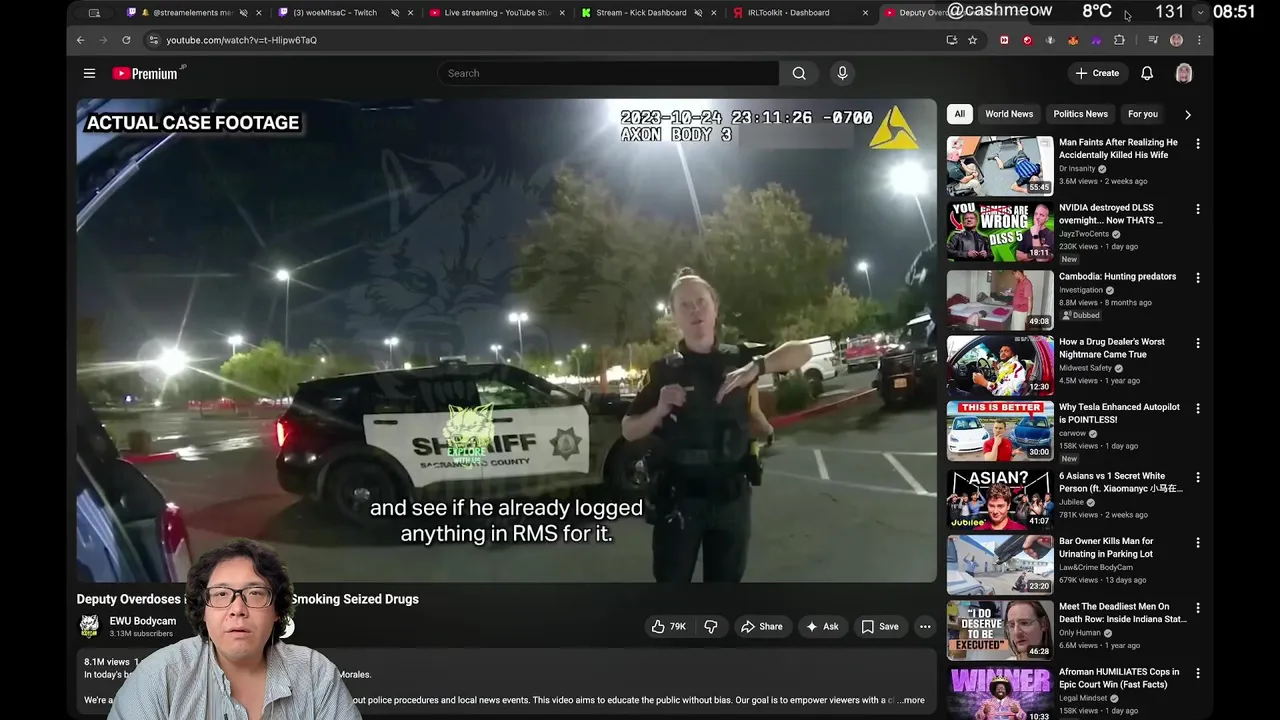Open the red skip-forward extension icon

point(1004,40)
